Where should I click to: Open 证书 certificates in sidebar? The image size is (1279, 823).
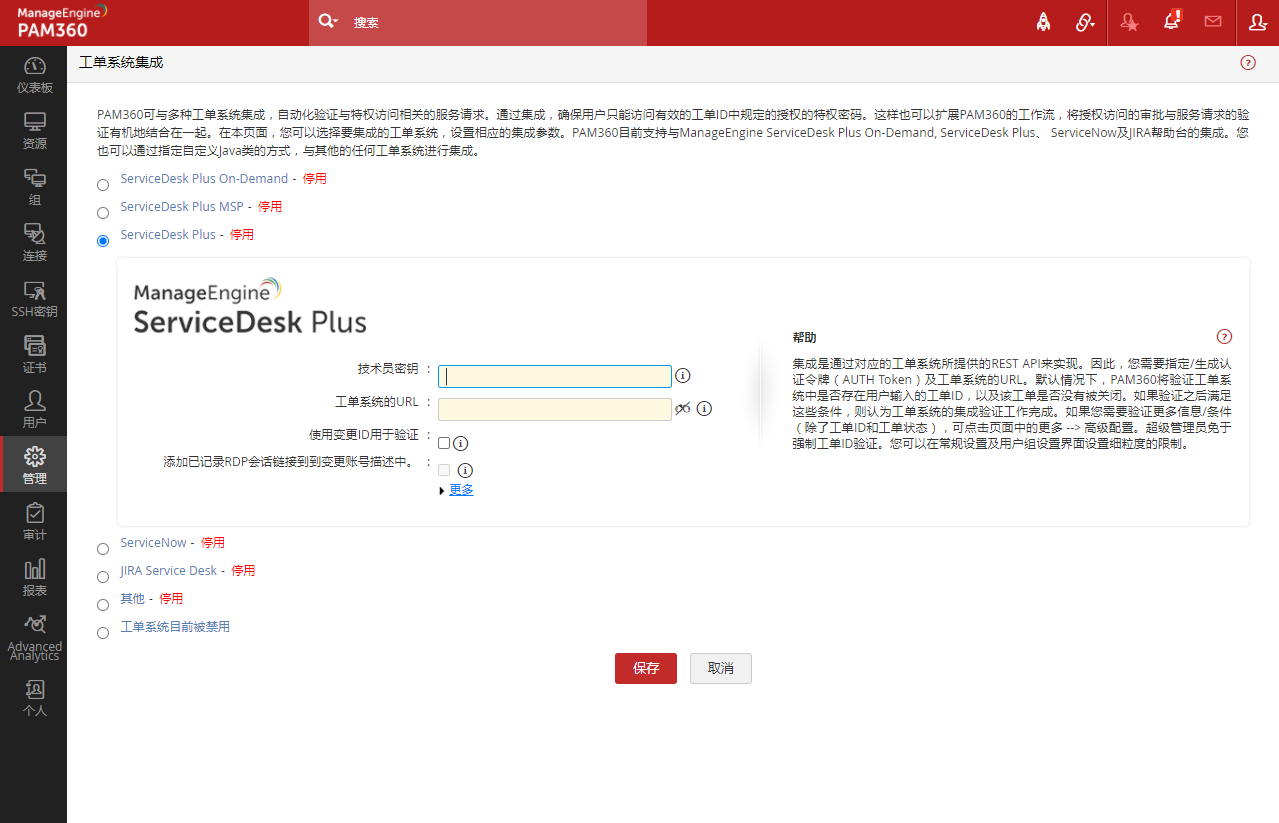pos(34,355)
